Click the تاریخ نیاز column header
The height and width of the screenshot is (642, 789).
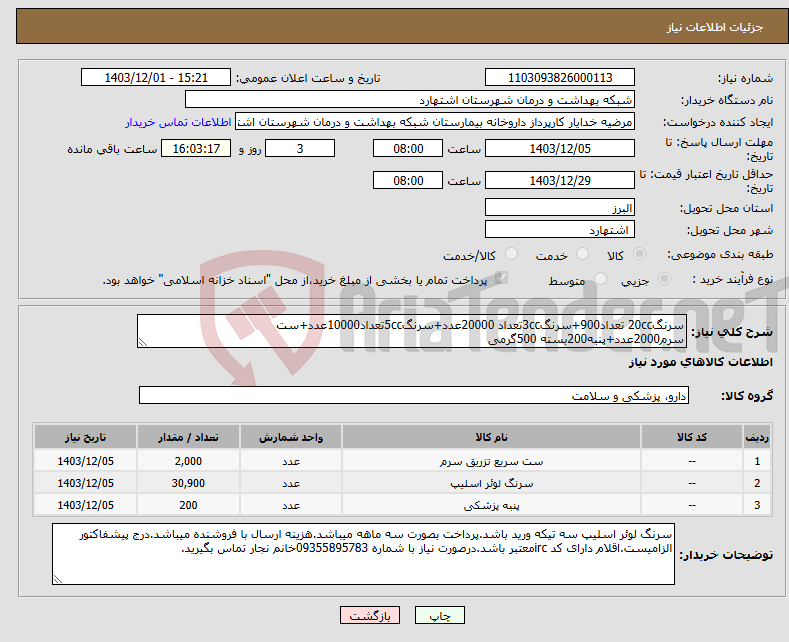pos(86,437)
